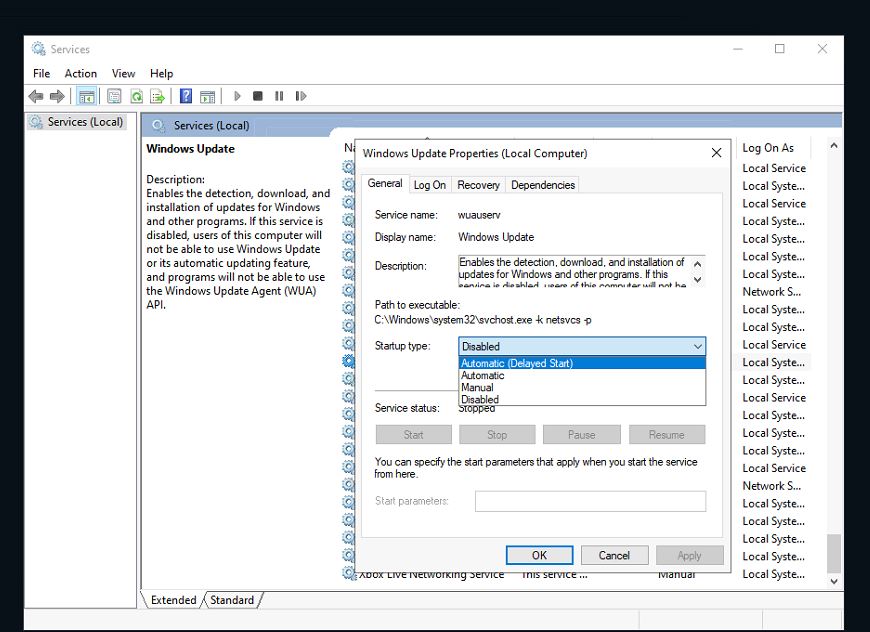Click the Pause Service icon in toolbar
The height and width of the screenshot is (632, 870).
279,96
